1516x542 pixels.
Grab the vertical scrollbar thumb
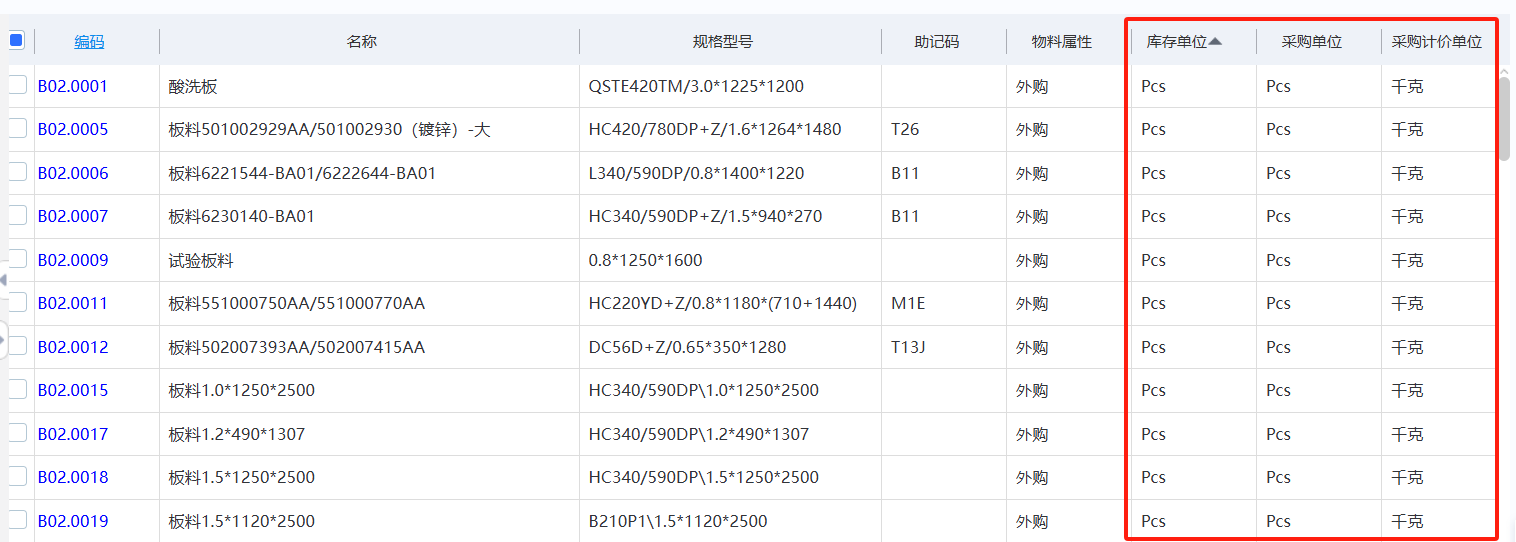click(x=1505, y=118)
